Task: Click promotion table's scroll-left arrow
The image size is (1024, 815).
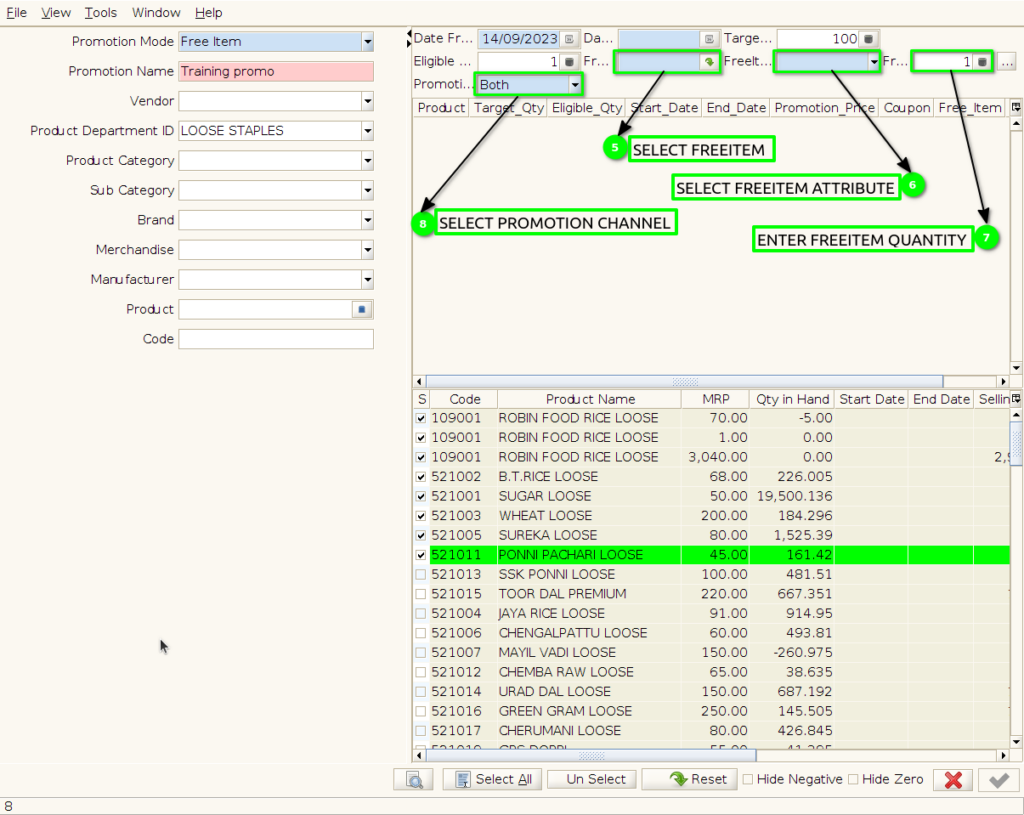Action: 419,381
